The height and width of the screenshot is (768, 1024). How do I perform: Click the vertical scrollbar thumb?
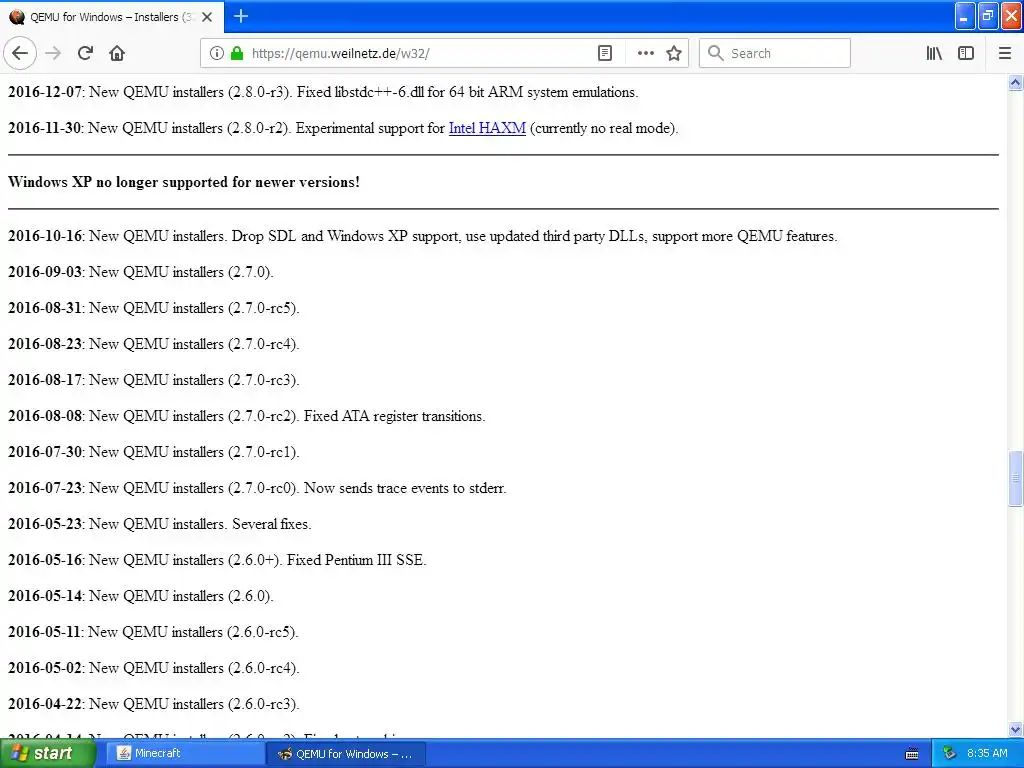tap(1015, 477)
